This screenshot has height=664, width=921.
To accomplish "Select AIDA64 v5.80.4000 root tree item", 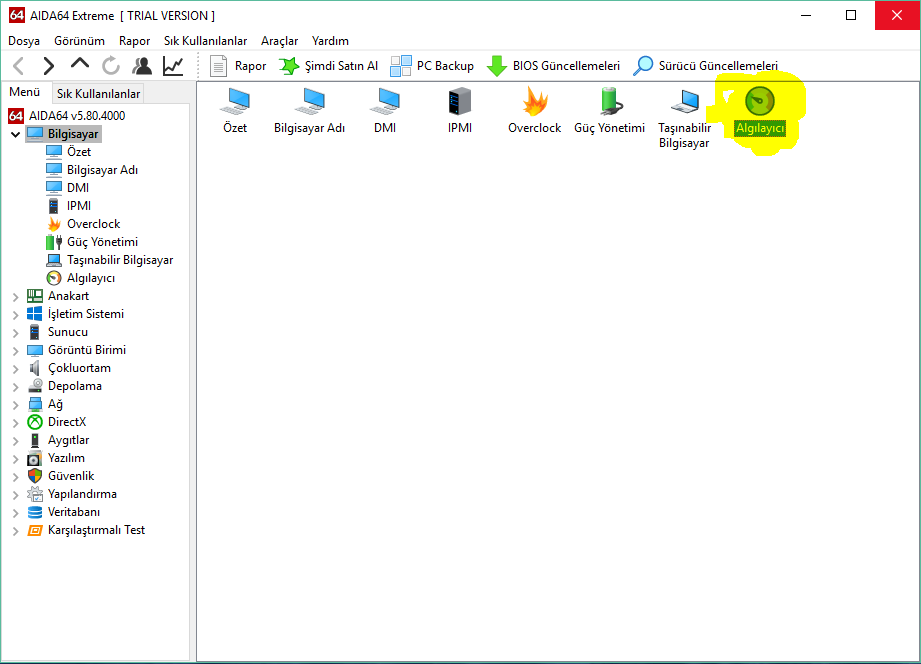I will 66,116.
